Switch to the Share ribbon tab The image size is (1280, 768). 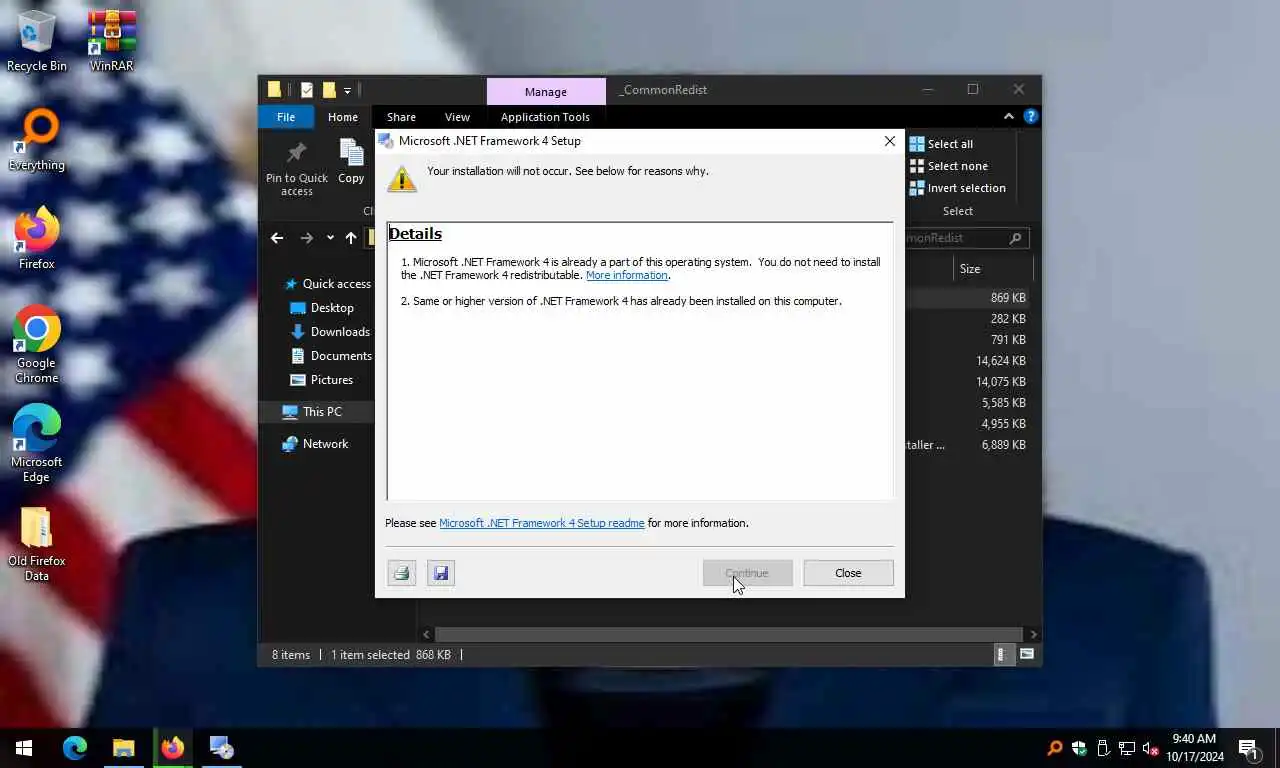401,117
